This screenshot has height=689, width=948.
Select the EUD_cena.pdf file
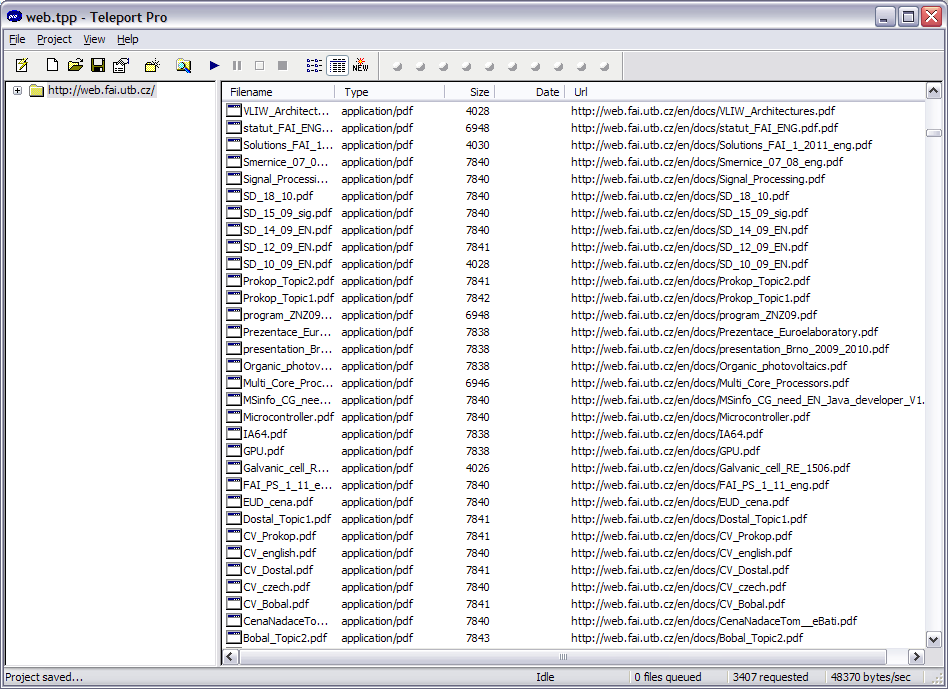click(x=278, y=502)
